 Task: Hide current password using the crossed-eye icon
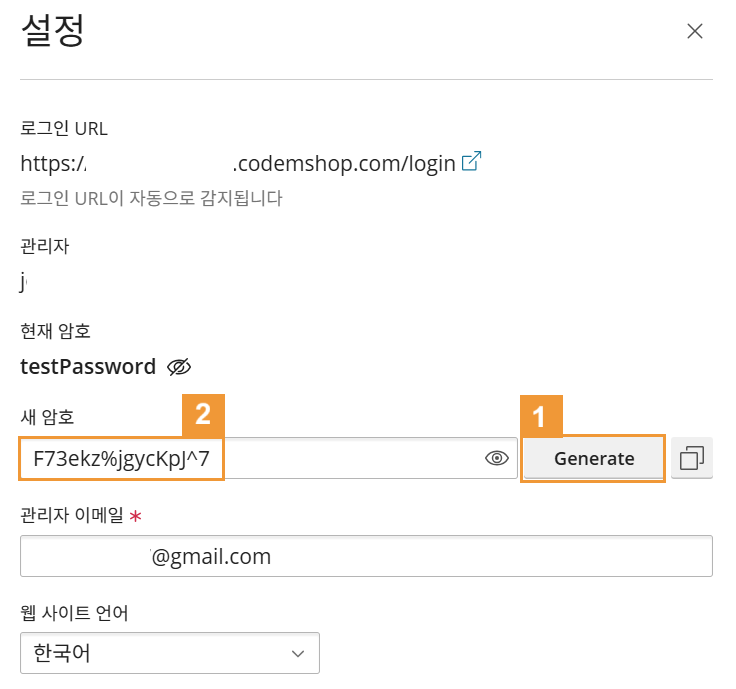179,367
